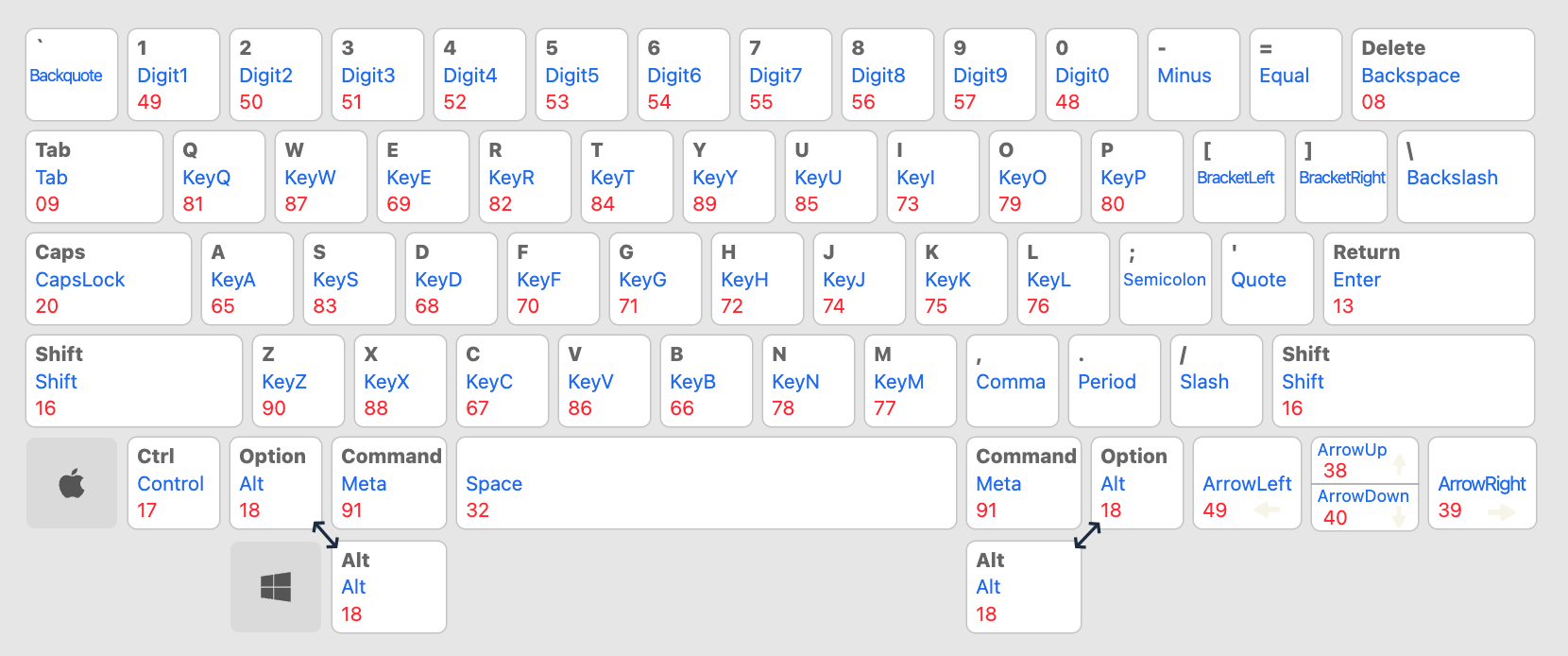1568x656 pixels.
Task: Select the Delete Backspace key
Action: pyautogui.click(x=1441, y=75)
